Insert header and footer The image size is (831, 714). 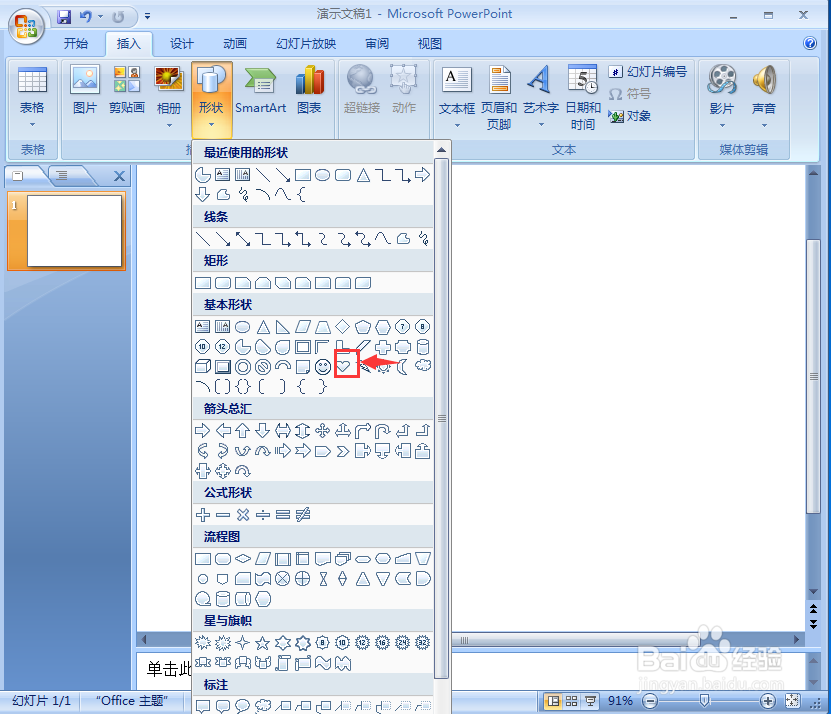pos(499,98)
